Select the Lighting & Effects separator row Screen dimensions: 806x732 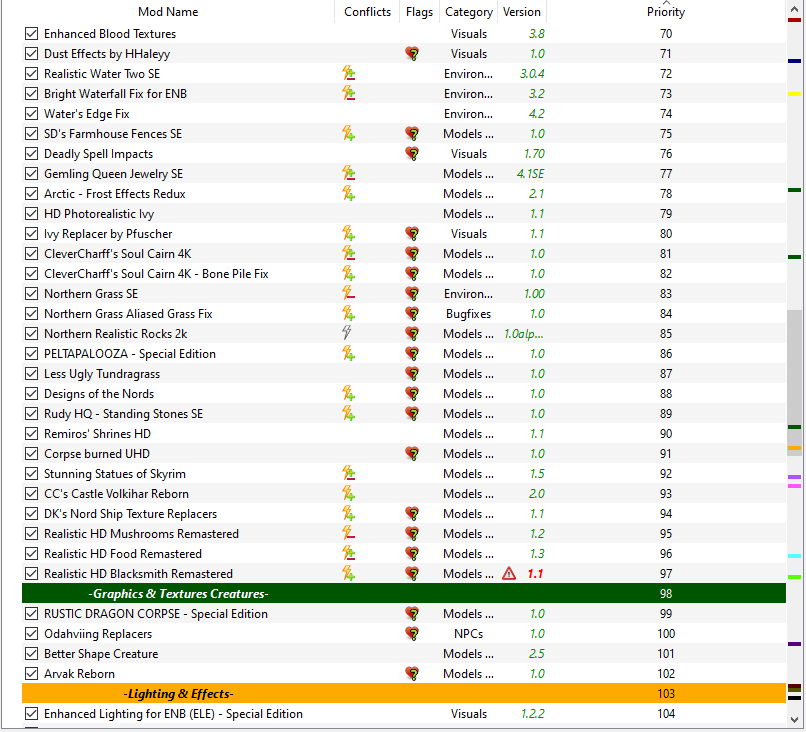point(404,693)
